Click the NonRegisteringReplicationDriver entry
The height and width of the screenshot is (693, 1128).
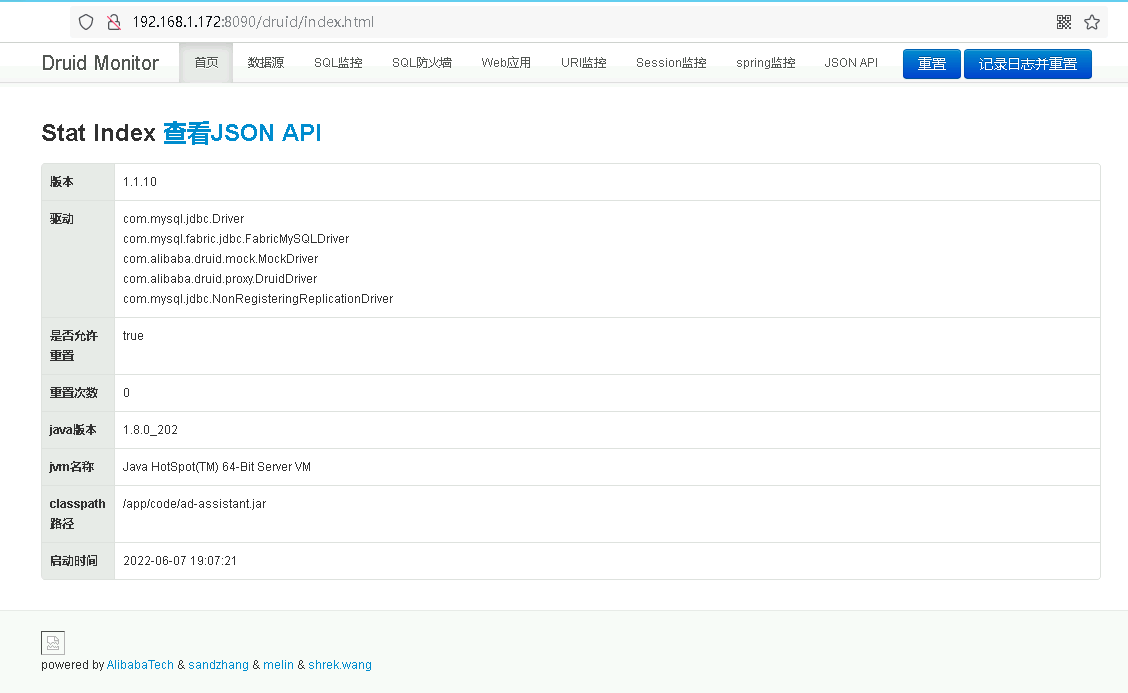tap(258, 299)
